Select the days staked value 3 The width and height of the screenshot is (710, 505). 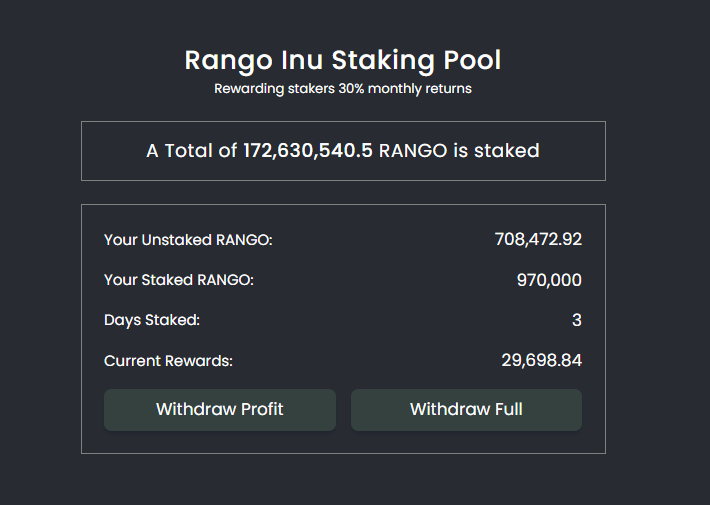tap(577, 320)
